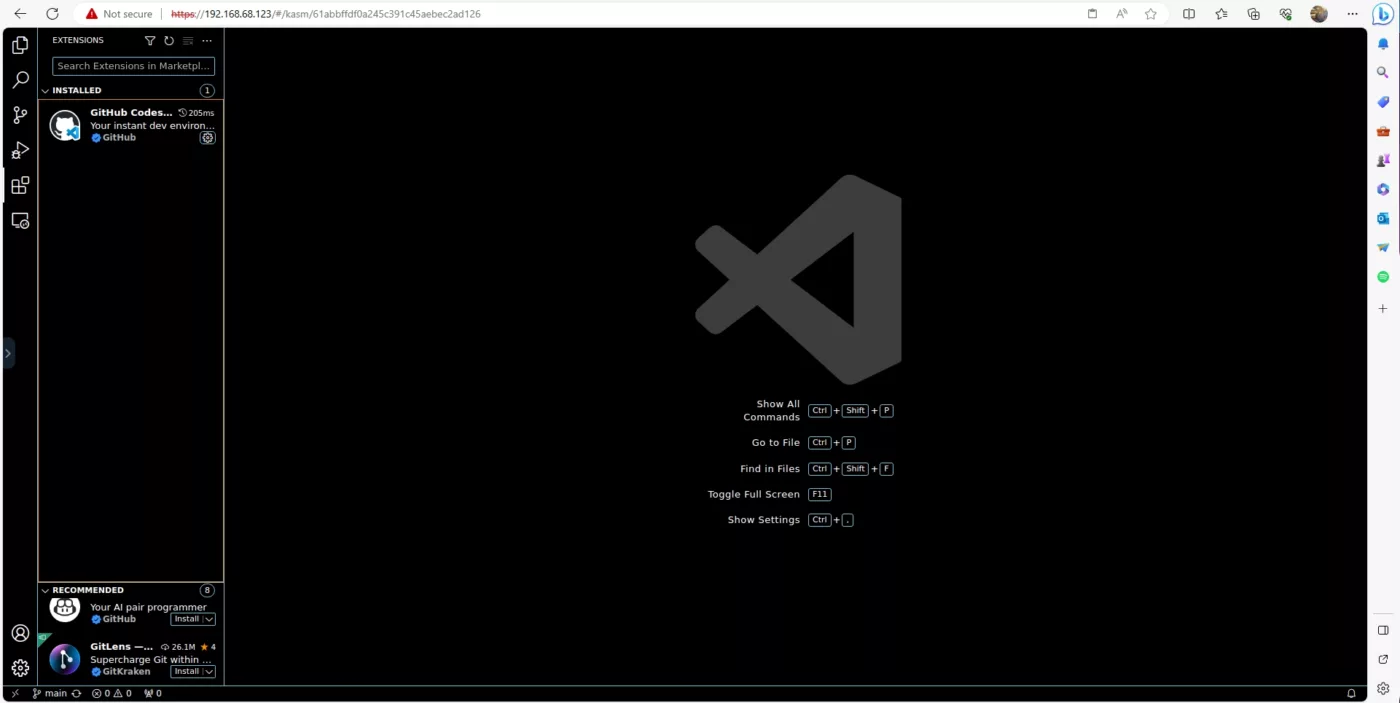The height and width of the screenshot is (703, 1400).
Task: Clear extensions search results icon
Action: click(188, 41)
